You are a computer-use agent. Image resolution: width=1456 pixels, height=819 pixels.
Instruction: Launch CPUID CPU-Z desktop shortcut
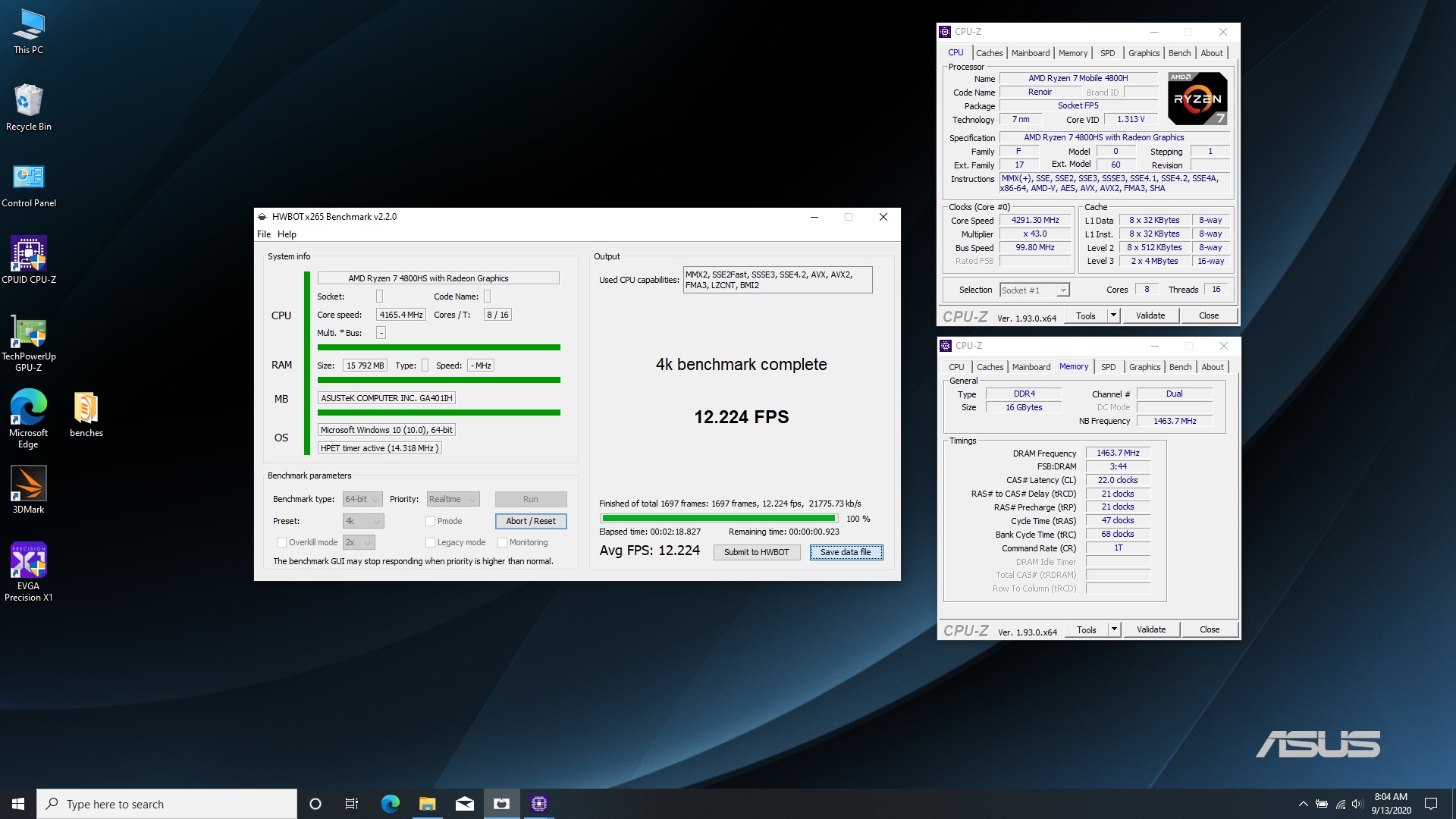28,260
